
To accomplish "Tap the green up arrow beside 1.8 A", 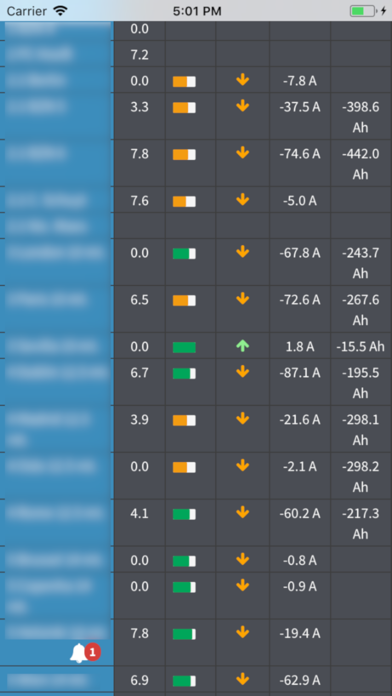I will pos(242,346).
